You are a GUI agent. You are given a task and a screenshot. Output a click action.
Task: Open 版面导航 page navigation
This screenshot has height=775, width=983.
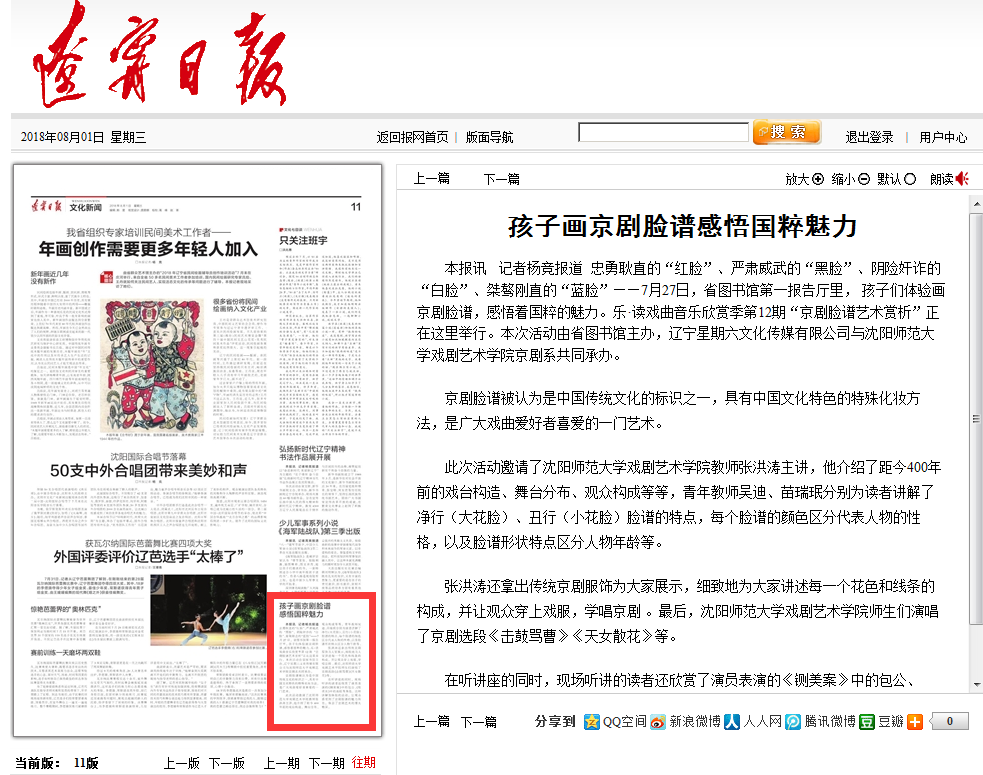(x=489, y=137)
